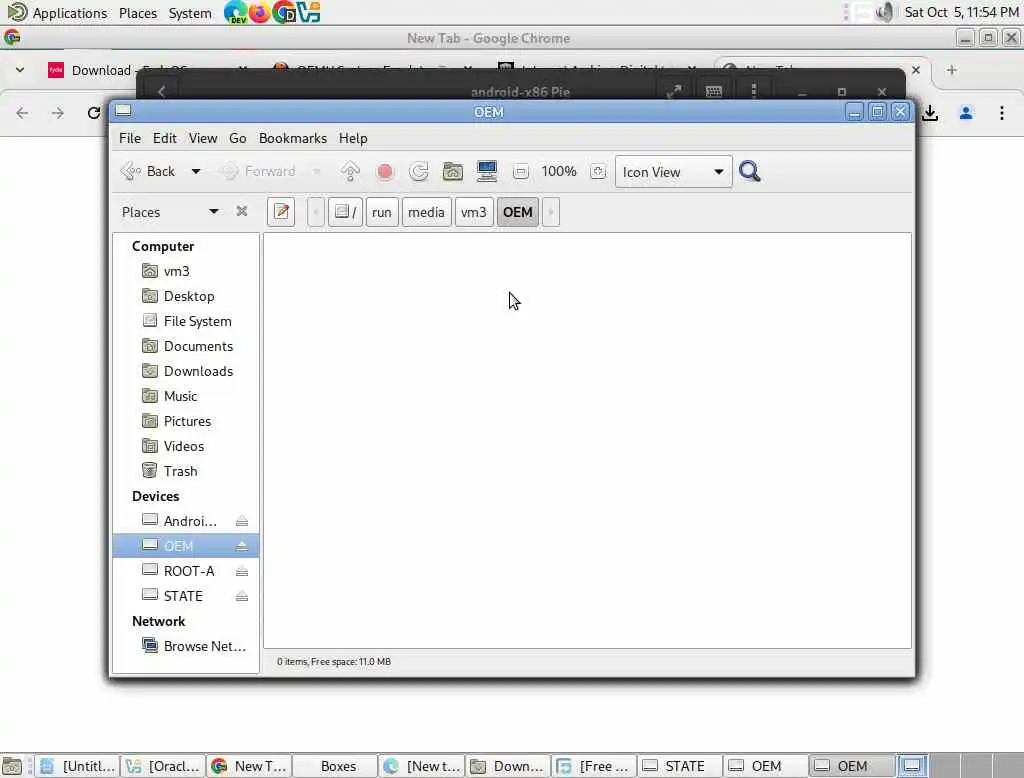Image resolution: width=1024 pixels, height=778 pixels.
Task: Go up to parent folder arrow icon
Action: coord(350,171)
